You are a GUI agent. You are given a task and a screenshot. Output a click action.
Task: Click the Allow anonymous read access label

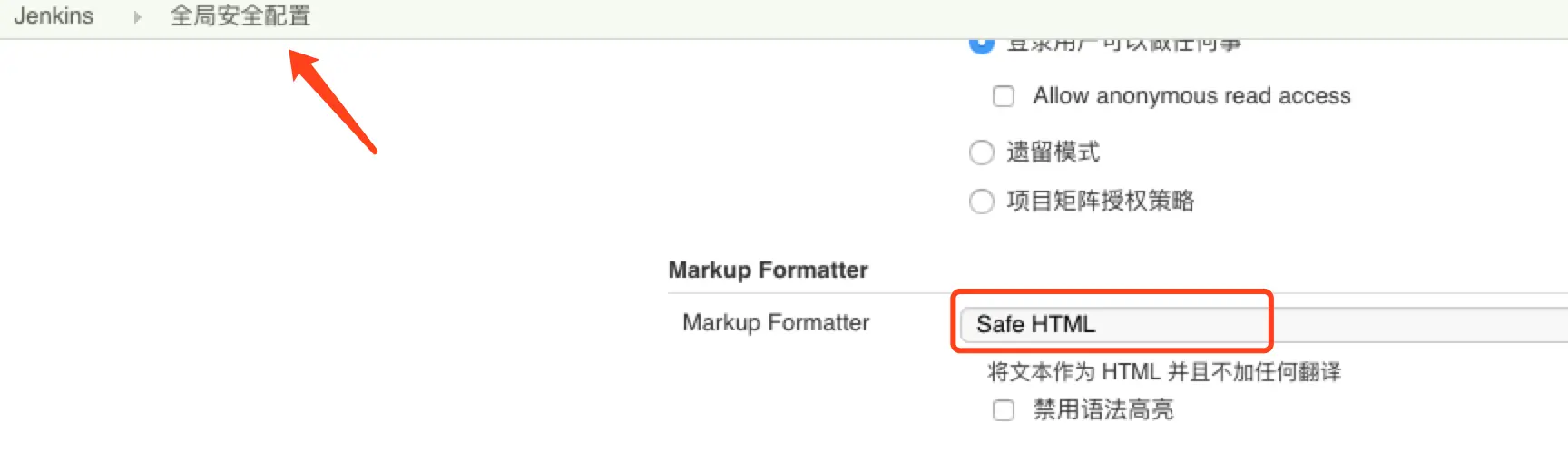pos(1191,96)
